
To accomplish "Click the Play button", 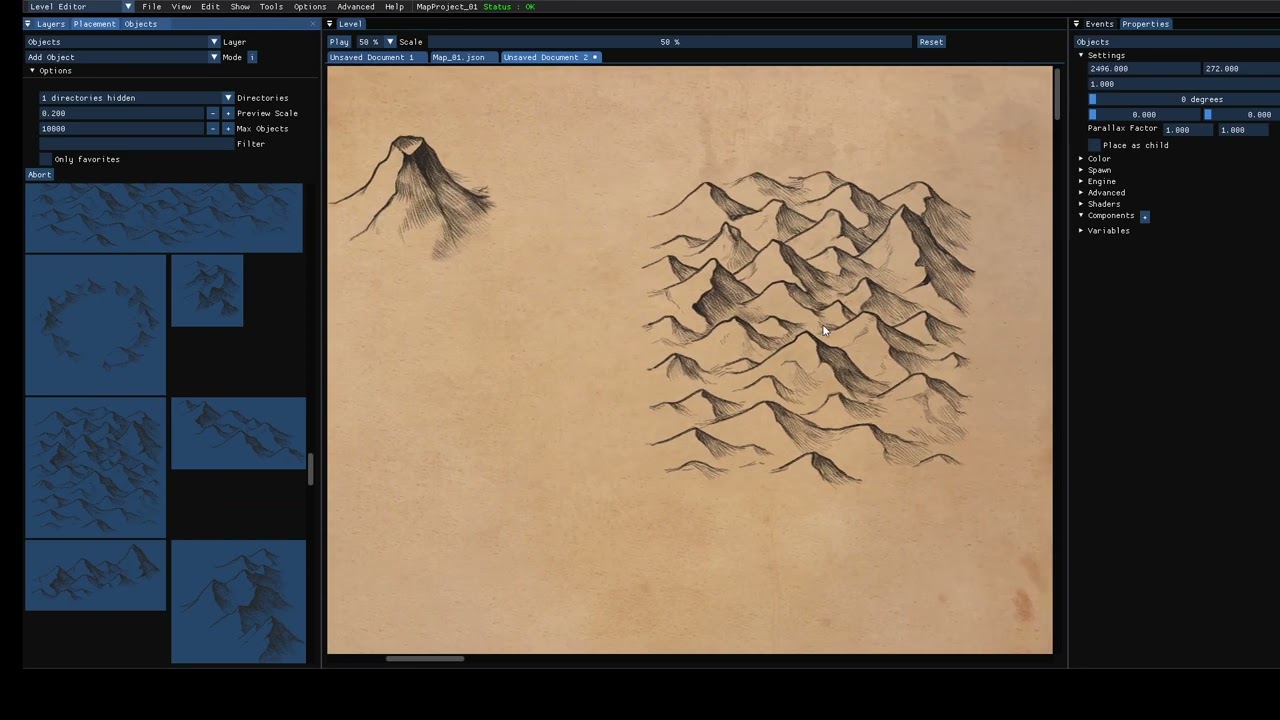I will pyautogui.click(x=339, y=42).
